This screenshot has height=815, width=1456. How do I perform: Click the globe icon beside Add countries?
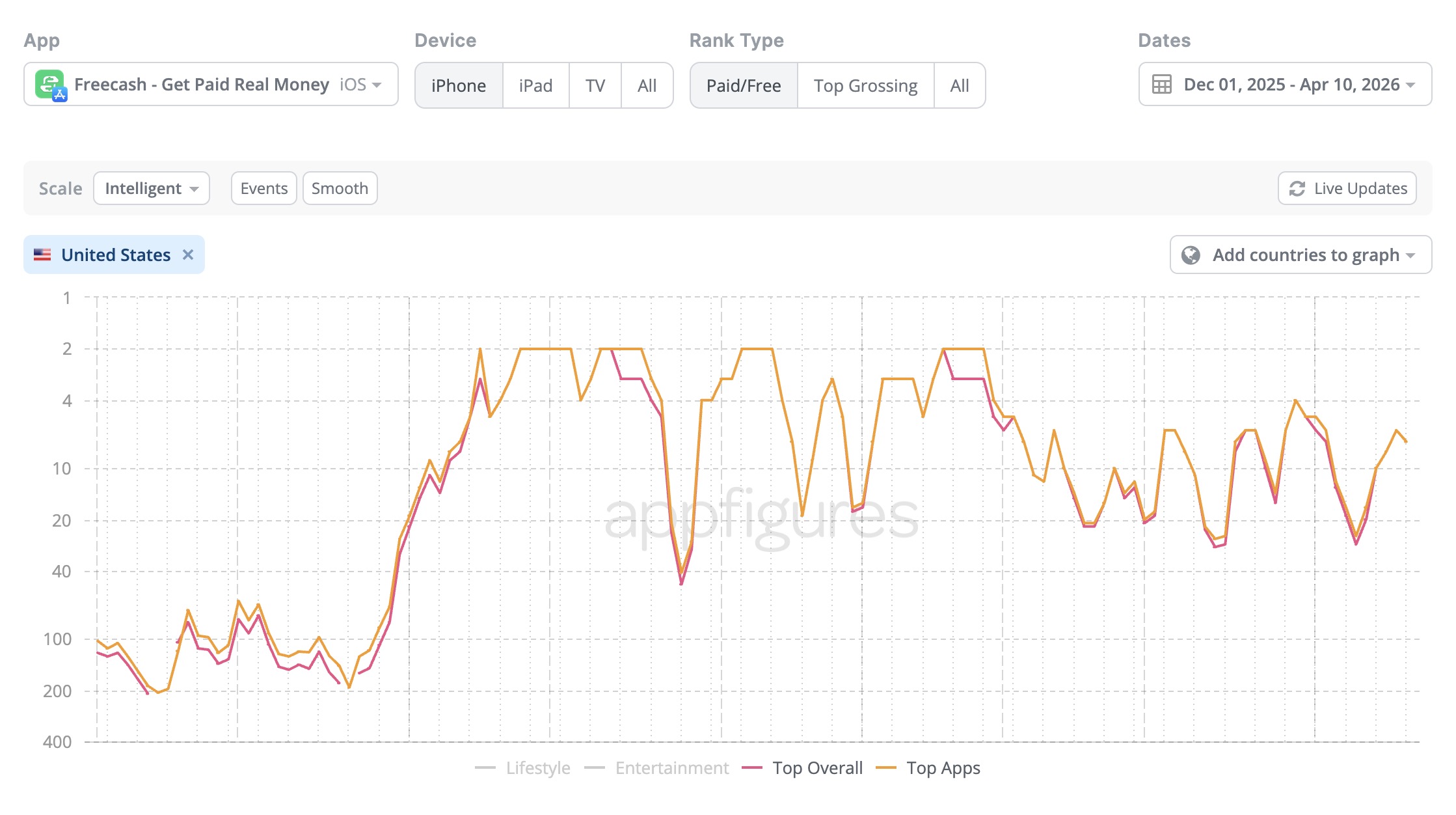(1191, 255)
